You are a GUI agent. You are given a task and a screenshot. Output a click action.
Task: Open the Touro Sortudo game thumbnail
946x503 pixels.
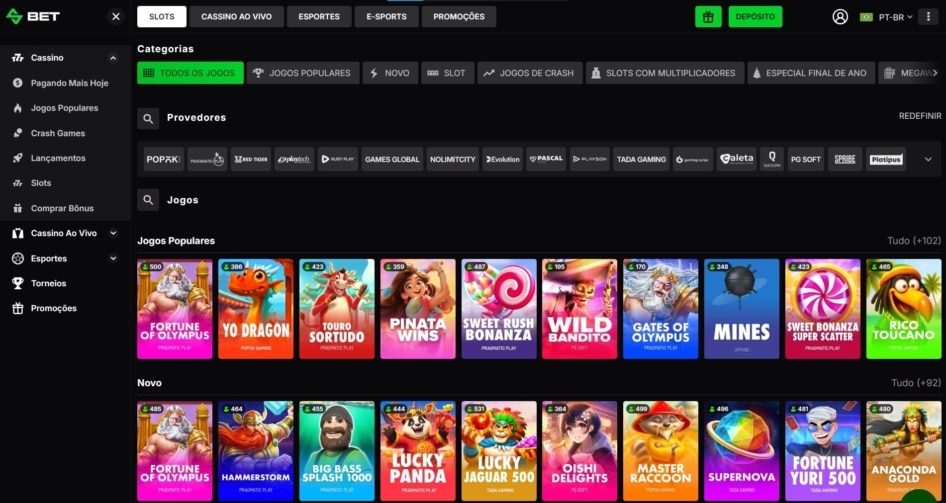click(x=337, y=309)
